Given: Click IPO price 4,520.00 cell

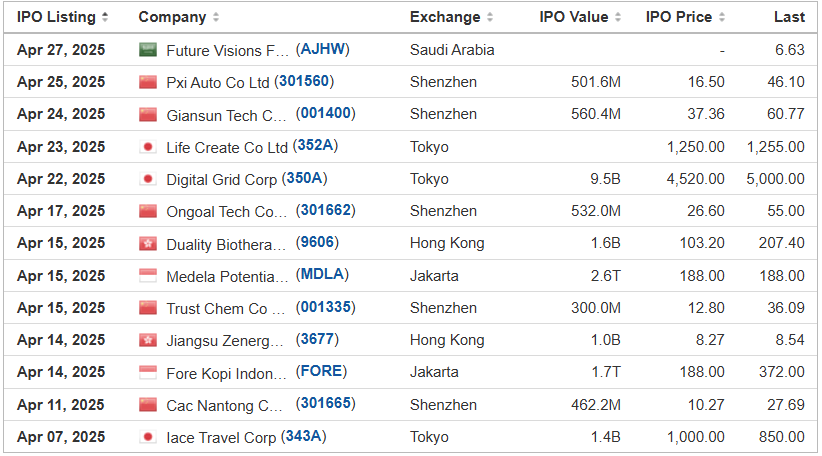Looking at the screenshot, I should point(695,179).
